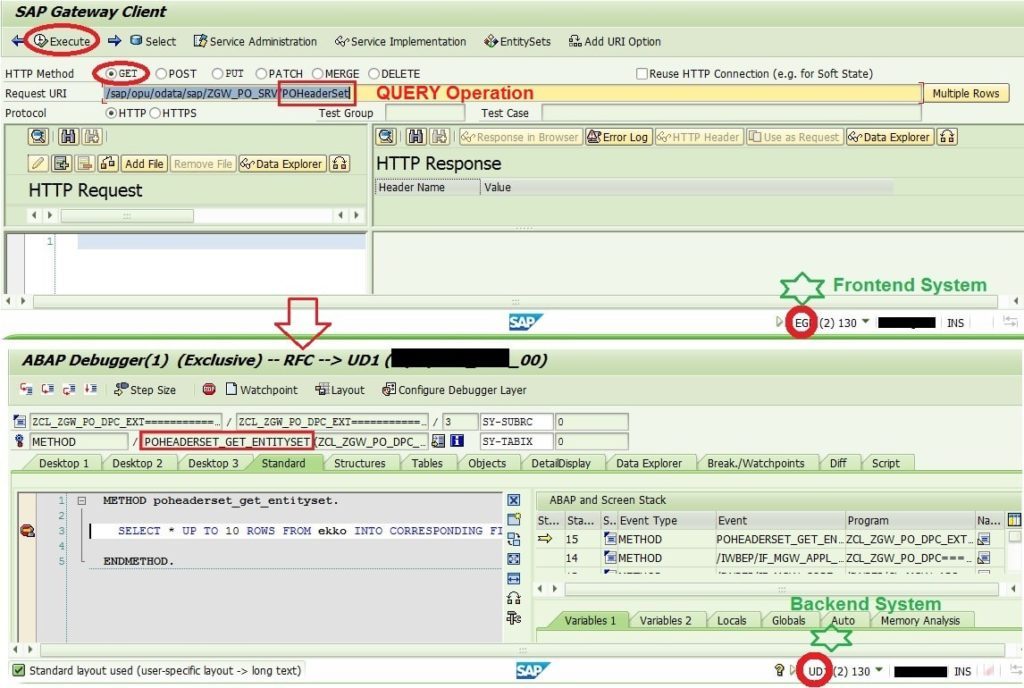Click Layout in debugger toolbar
Viewport: 1024px width, 688px height.
(340, 390)
